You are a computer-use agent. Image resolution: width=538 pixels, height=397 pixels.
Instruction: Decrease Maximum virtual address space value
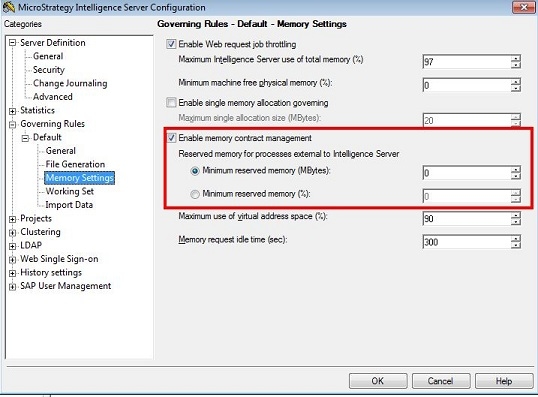516,222
